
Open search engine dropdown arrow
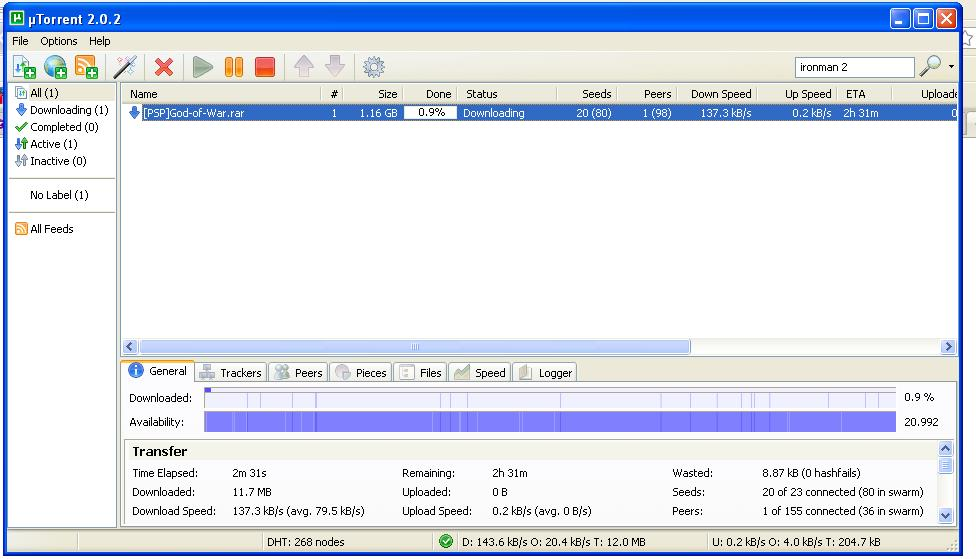(x=951, y=66)
